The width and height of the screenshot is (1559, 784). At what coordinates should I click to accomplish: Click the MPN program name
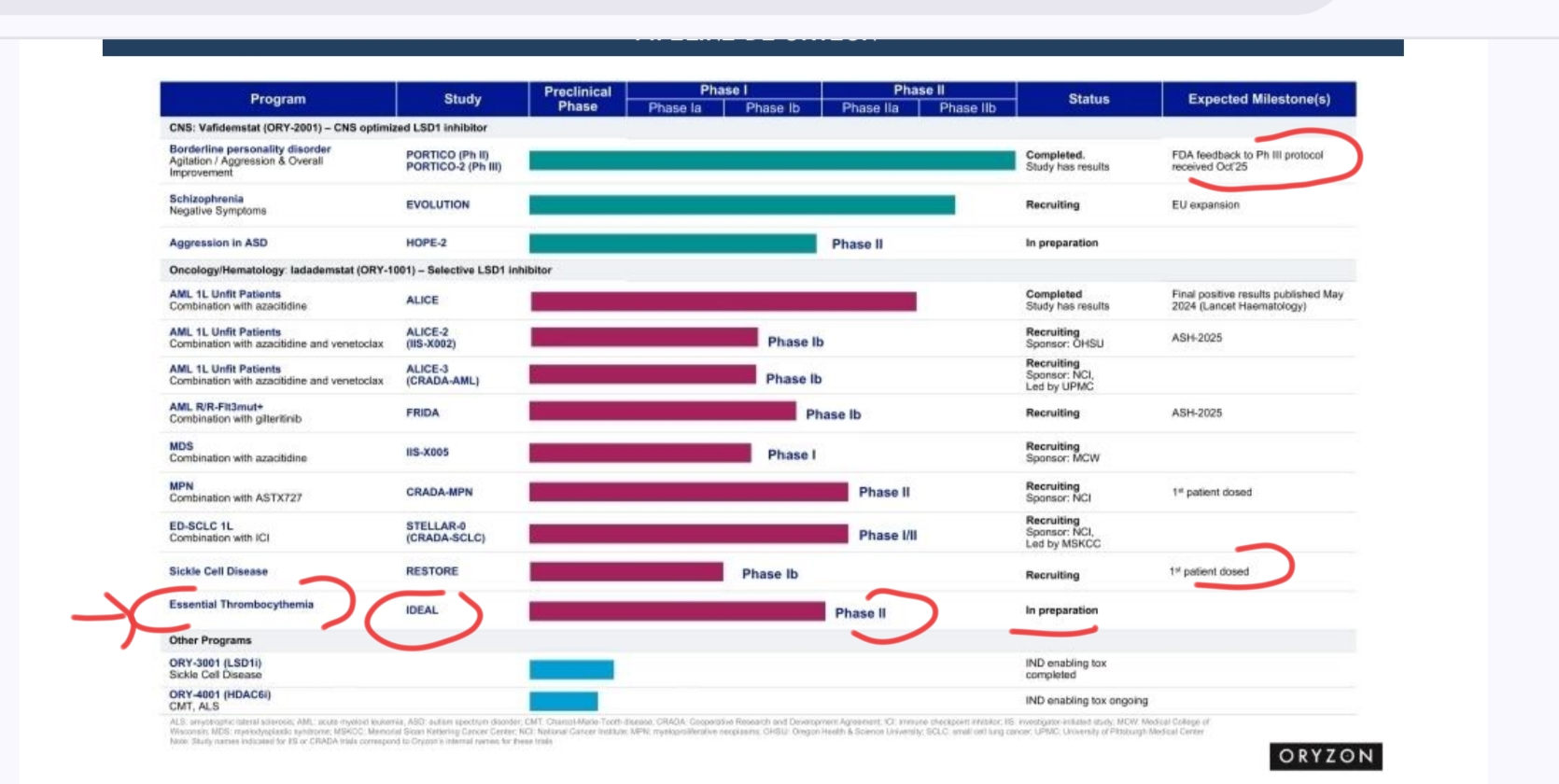(x=181, y=486)
